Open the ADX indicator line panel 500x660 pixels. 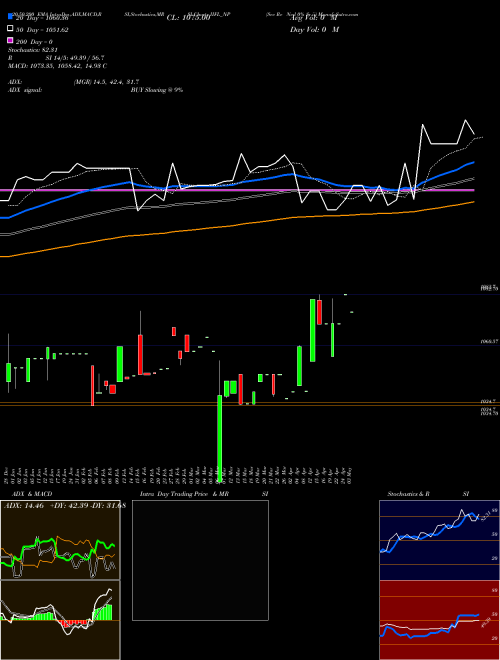click(60, 540)
